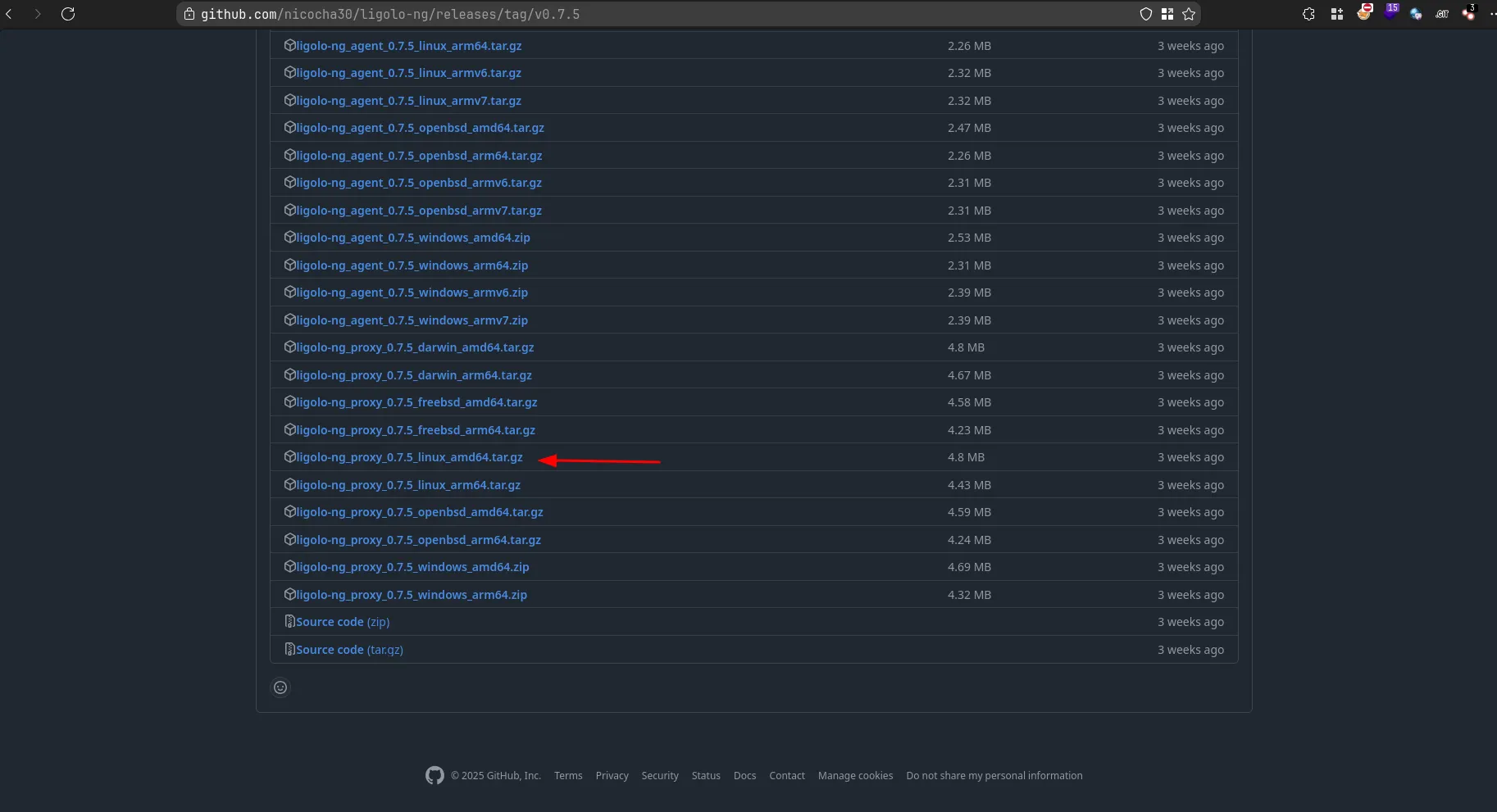Download ligolo-ng_proxy_0.7.5_linux_amd64.tar.gz
Viewport: 1497px width, 812px height.
click(x=409, y=457)
